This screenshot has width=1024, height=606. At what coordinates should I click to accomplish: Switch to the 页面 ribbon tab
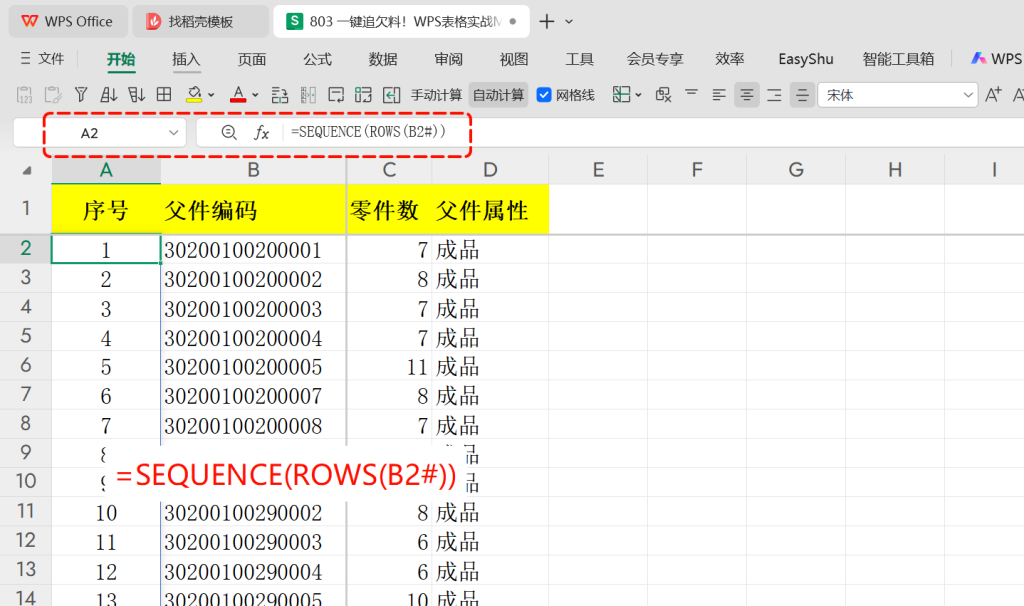[251, 59]
